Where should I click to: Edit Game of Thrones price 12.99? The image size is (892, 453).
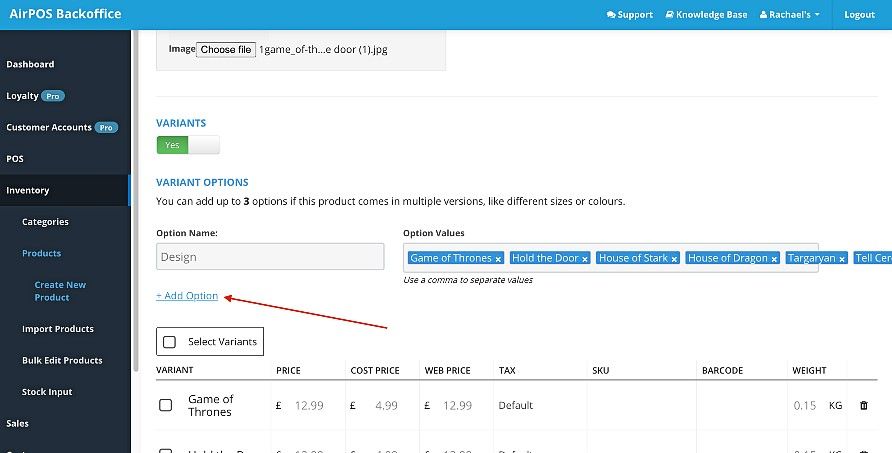coord(309,406)
